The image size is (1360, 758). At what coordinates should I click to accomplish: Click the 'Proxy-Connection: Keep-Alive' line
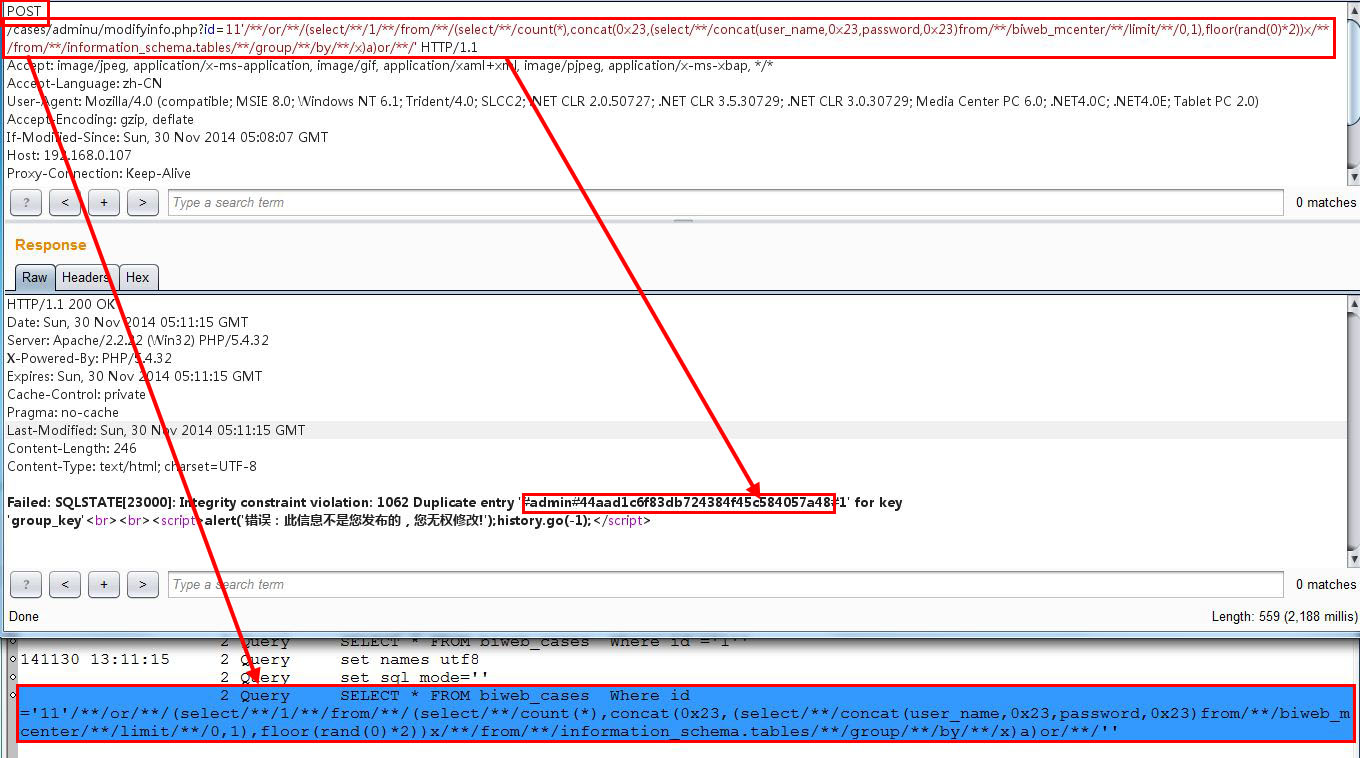coord(99,174)
